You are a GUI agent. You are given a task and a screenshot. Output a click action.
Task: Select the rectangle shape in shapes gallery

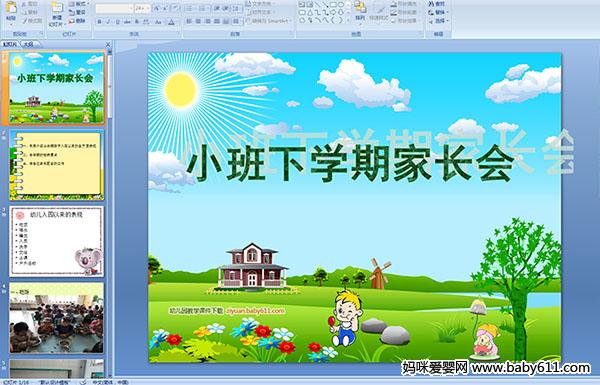pos(333,4)
